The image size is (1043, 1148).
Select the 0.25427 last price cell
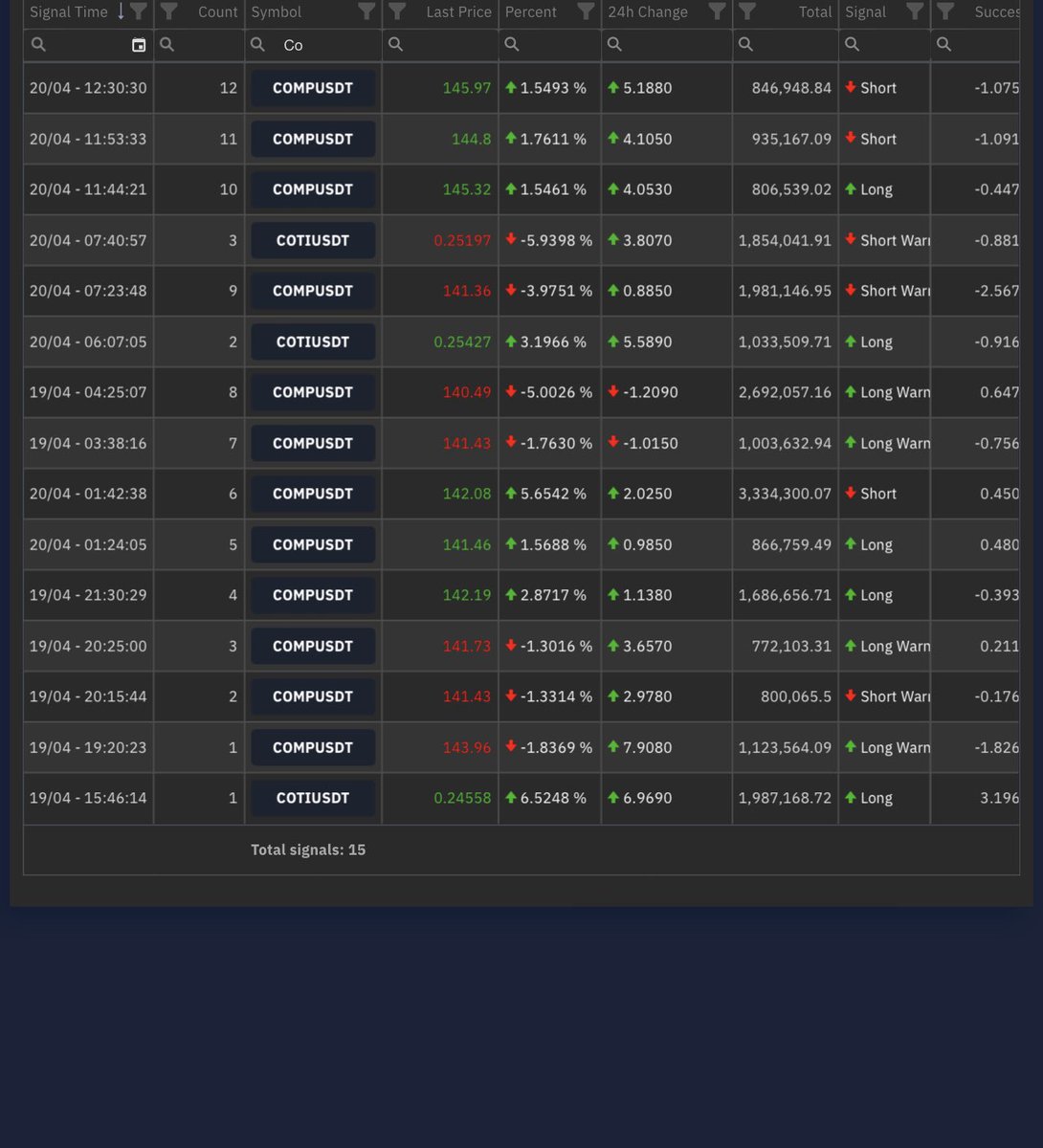440,342
